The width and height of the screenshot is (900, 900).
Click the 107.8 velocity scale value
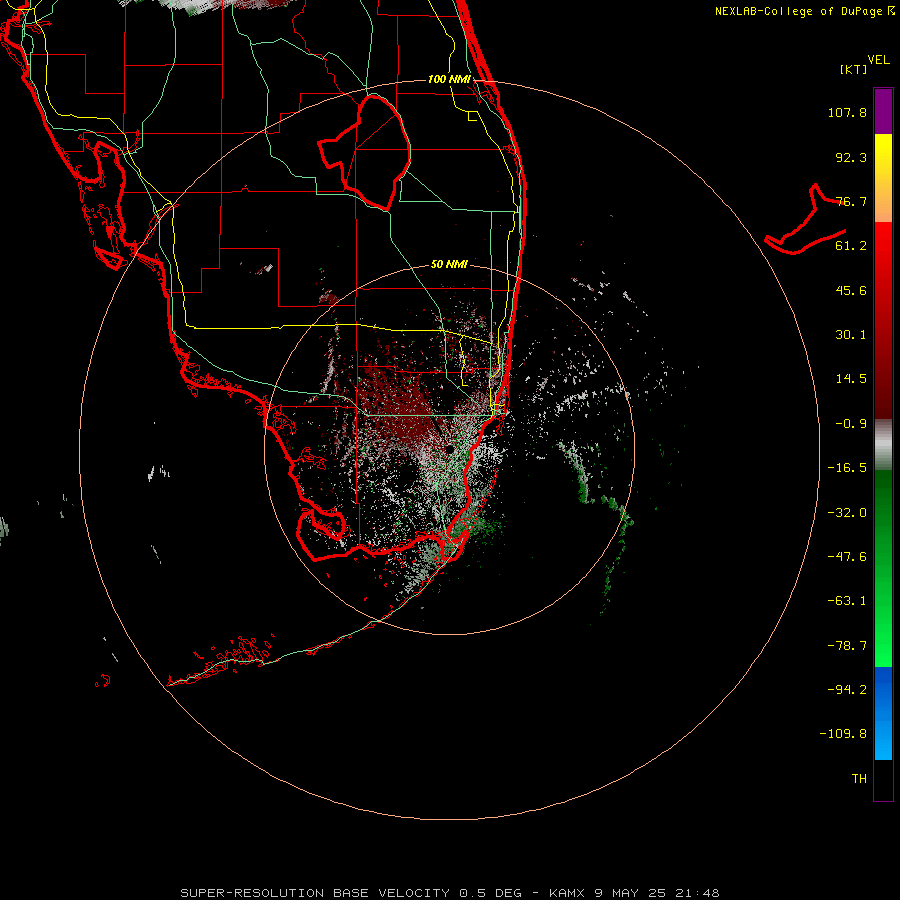pyautogui.click(x=847, y=112)
